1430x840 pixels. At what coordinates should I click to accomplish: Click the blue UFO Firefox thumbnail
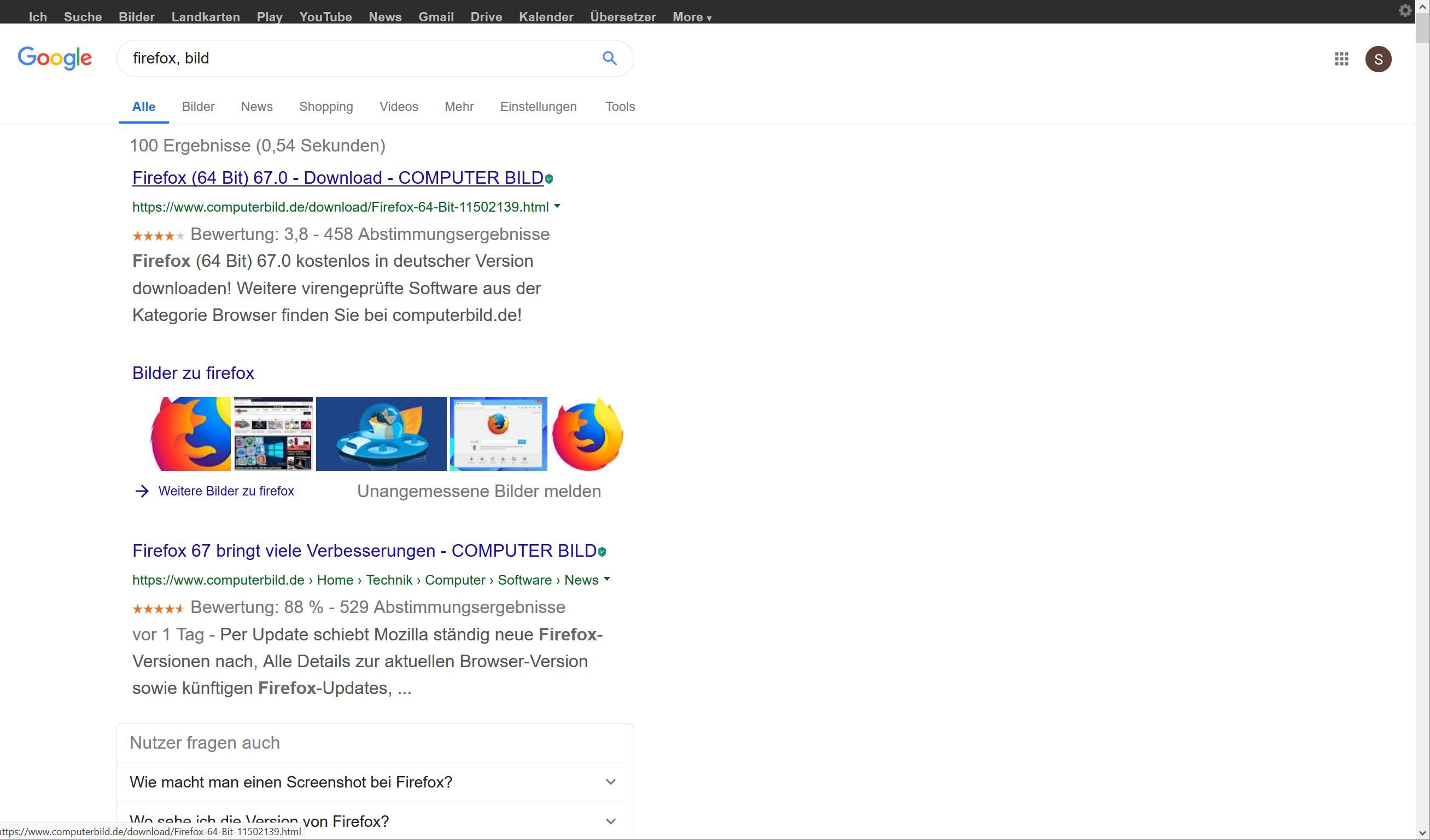(x=381, y=434)
